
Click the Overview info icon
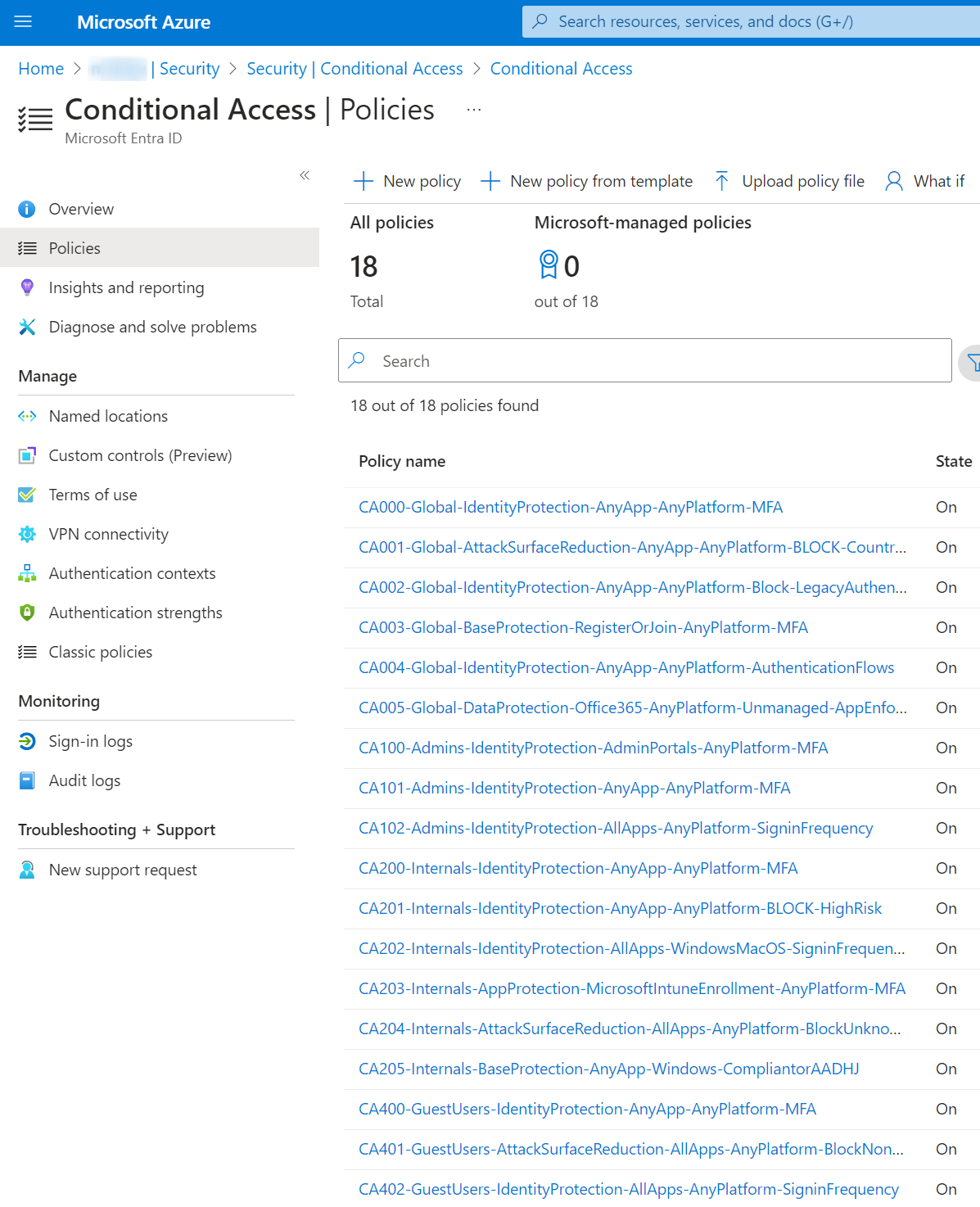pyautogui.click(x=27, y=210)
